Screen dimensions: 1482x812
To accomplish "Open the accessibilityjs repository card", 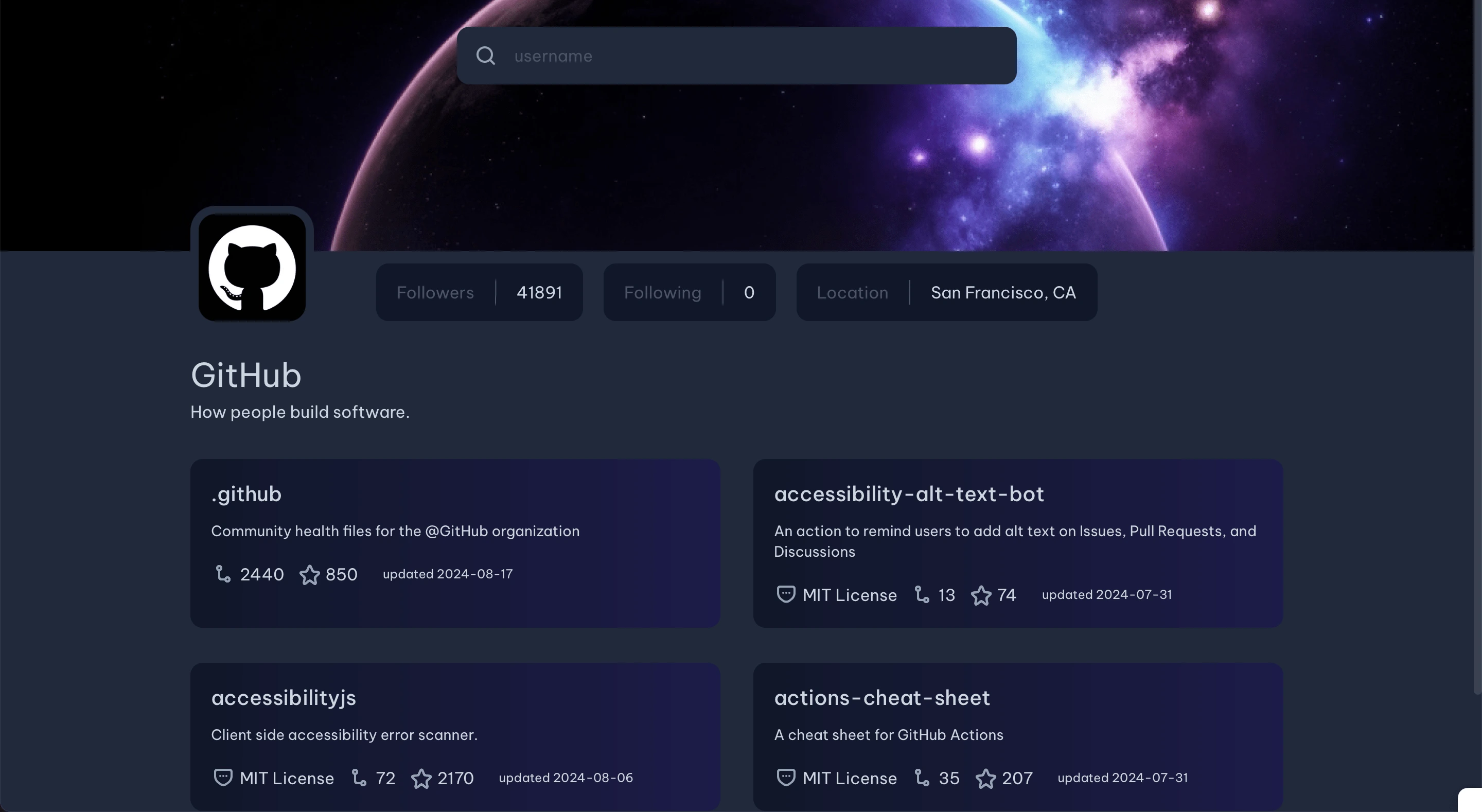I will point(455,736).
